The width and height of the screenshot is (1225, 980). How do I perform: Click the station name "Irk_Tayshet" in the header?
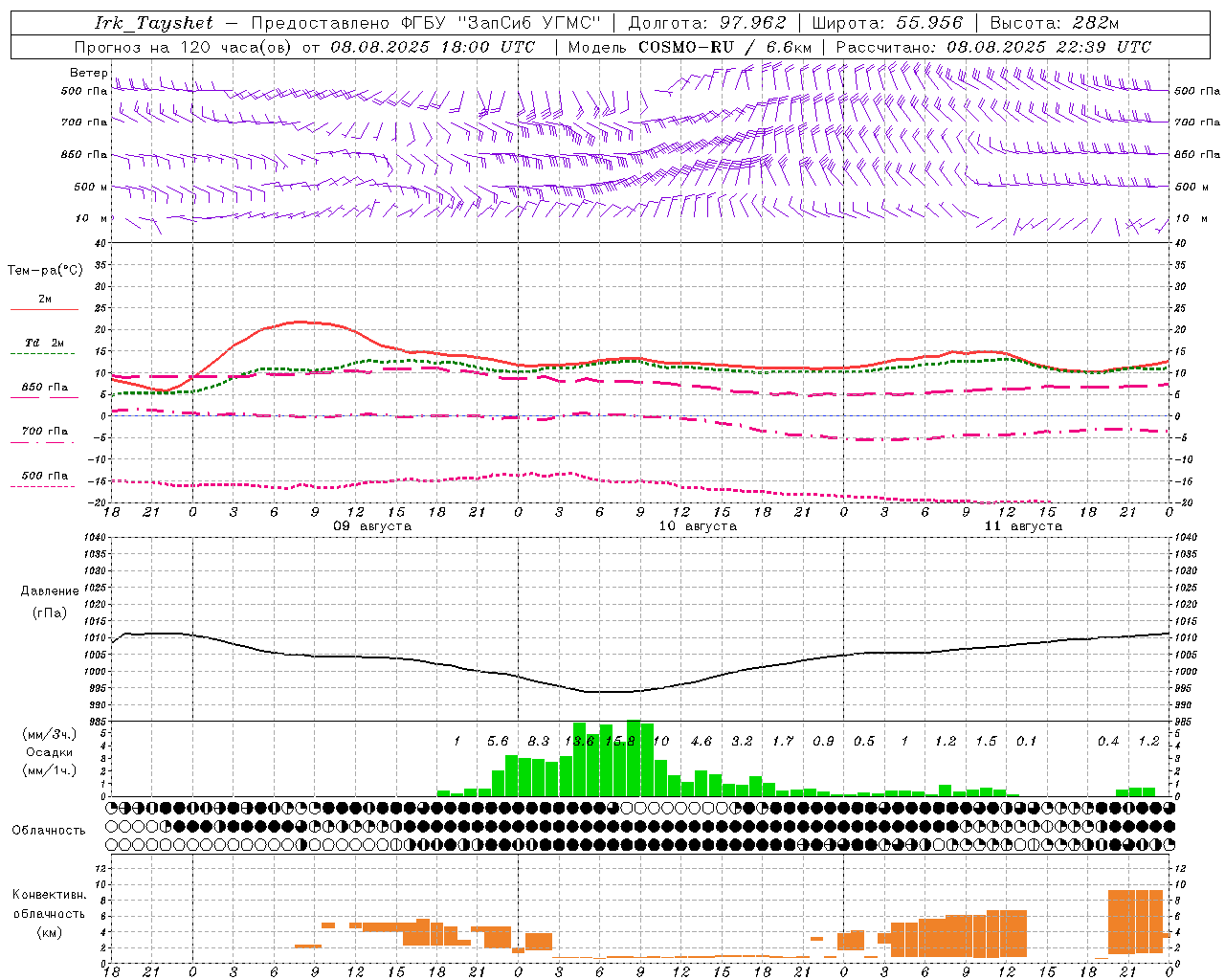click(x=154, y=23)
